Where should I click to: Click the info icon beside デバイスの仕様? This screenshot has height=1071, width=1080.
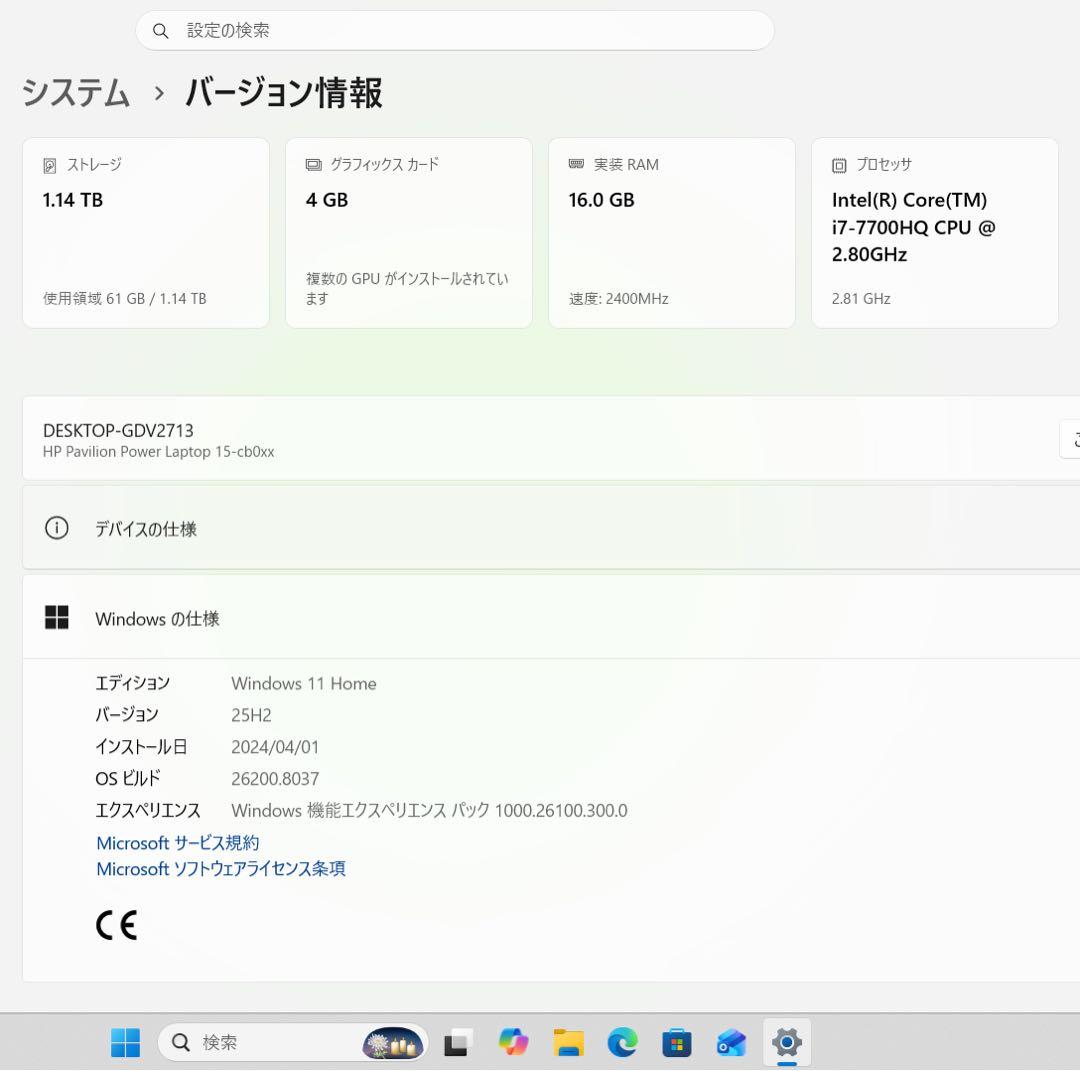pyautogui.click(x=56, y=528)
